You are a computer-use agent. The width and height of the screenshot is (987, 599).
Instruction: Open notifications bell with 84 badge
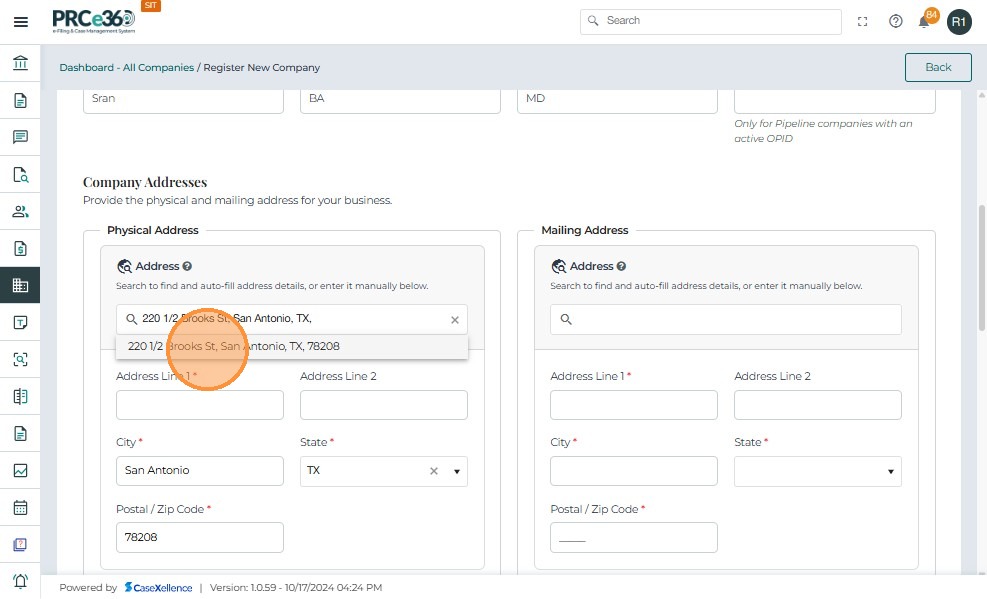point(925,21)
